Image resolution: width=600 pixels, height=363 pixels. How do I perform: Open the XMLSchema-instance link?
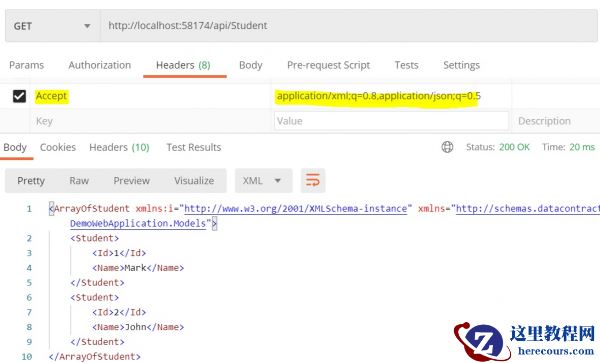[x=295, y=209]
